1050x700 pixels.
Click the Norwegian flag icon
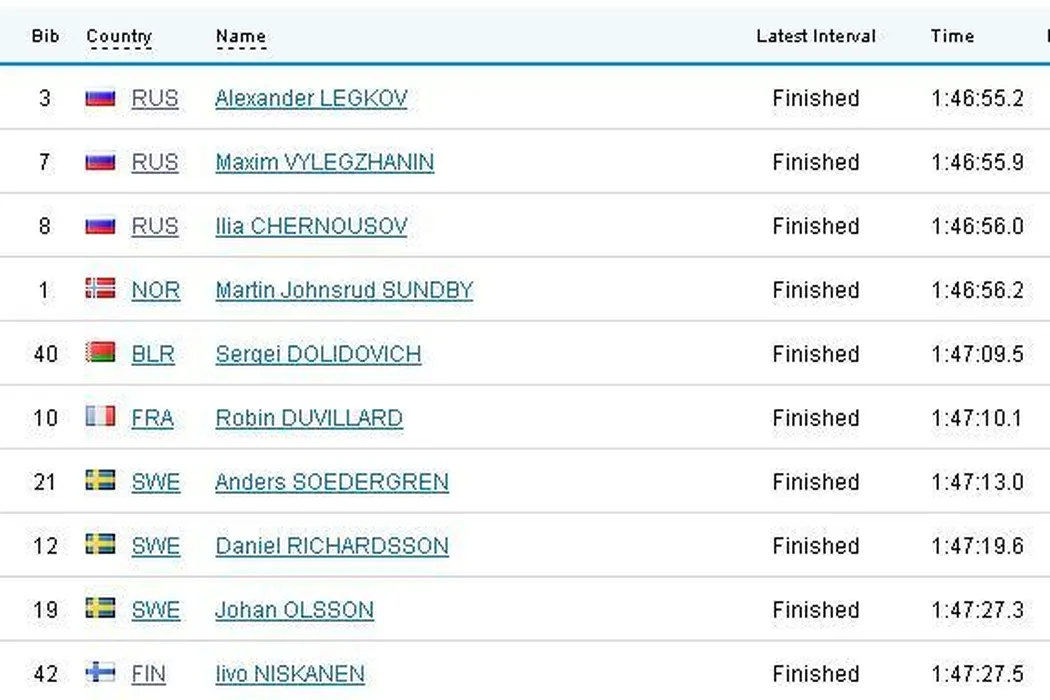[x=100, y=289]
